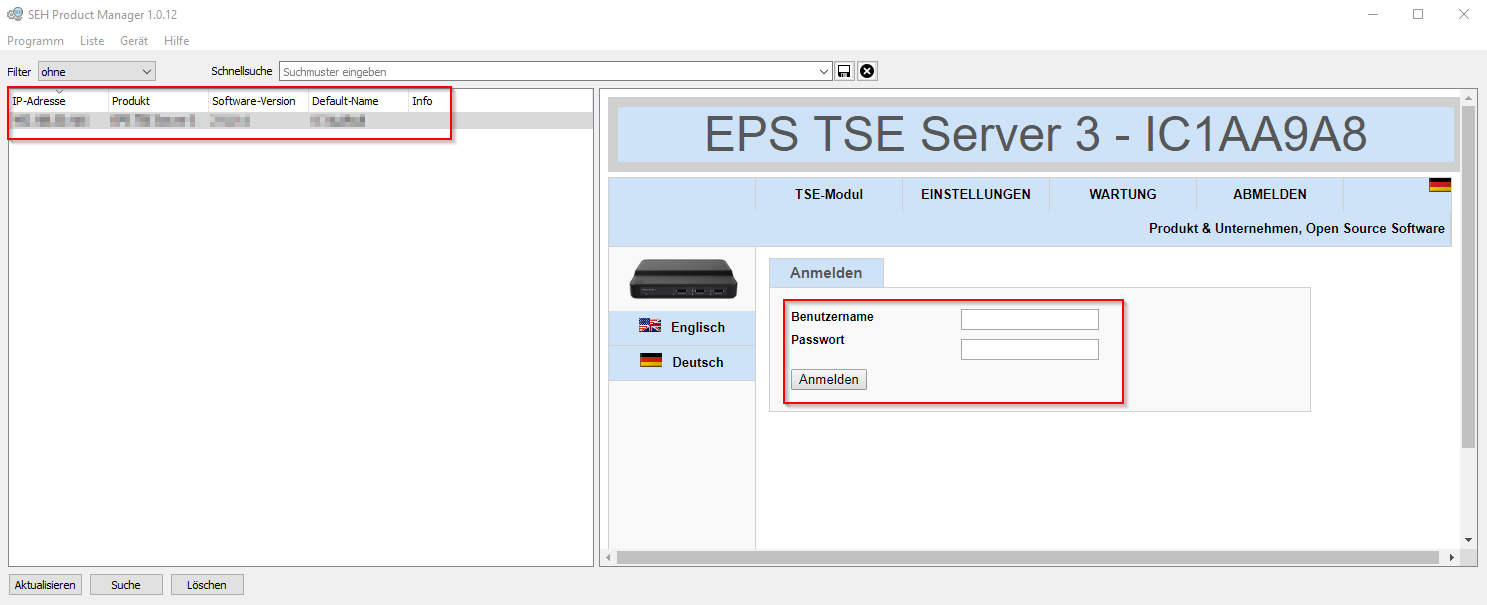This screenshot has width=1487, height=605.
Task: Go to the EINSTELLUNGEN tab
Action: pos(975,194)
